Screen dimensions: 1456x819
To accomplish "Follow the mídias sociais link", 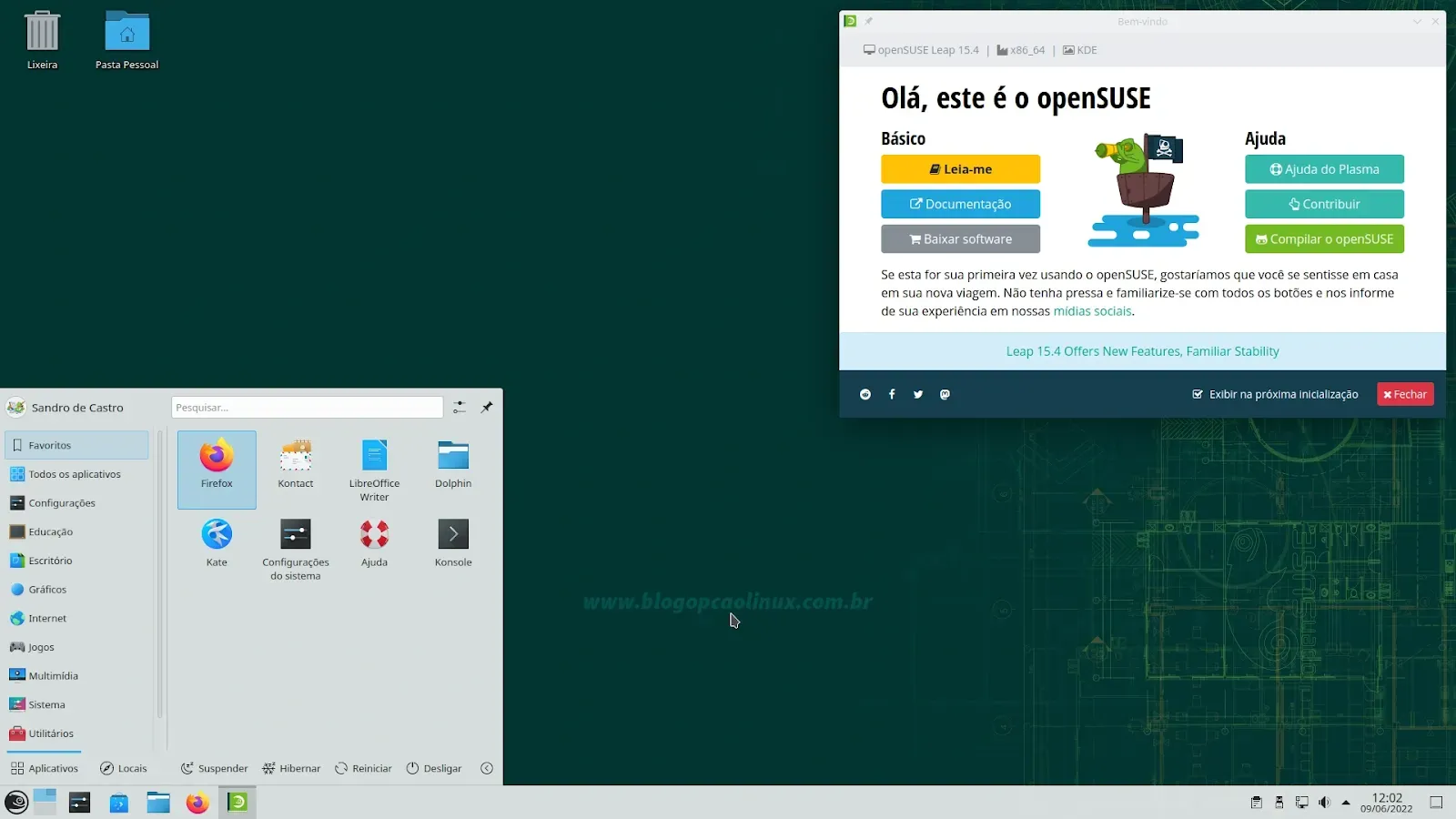I will click(1092, 311).
